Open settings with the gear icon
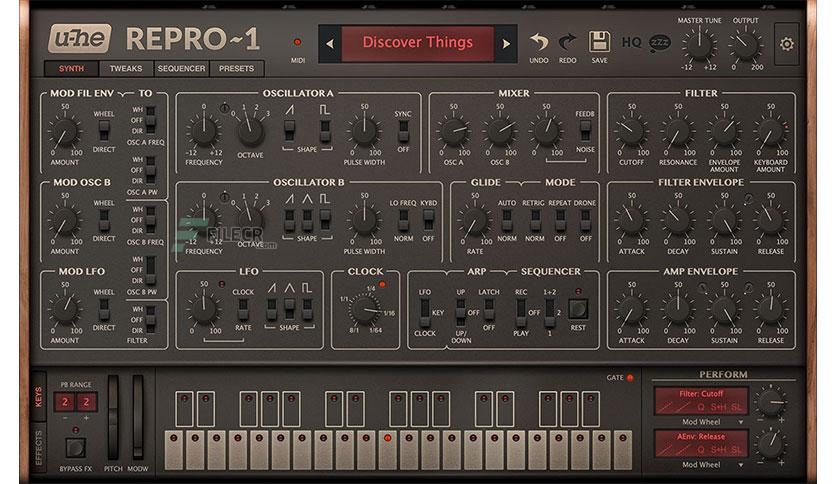 (x=786, y=44)
